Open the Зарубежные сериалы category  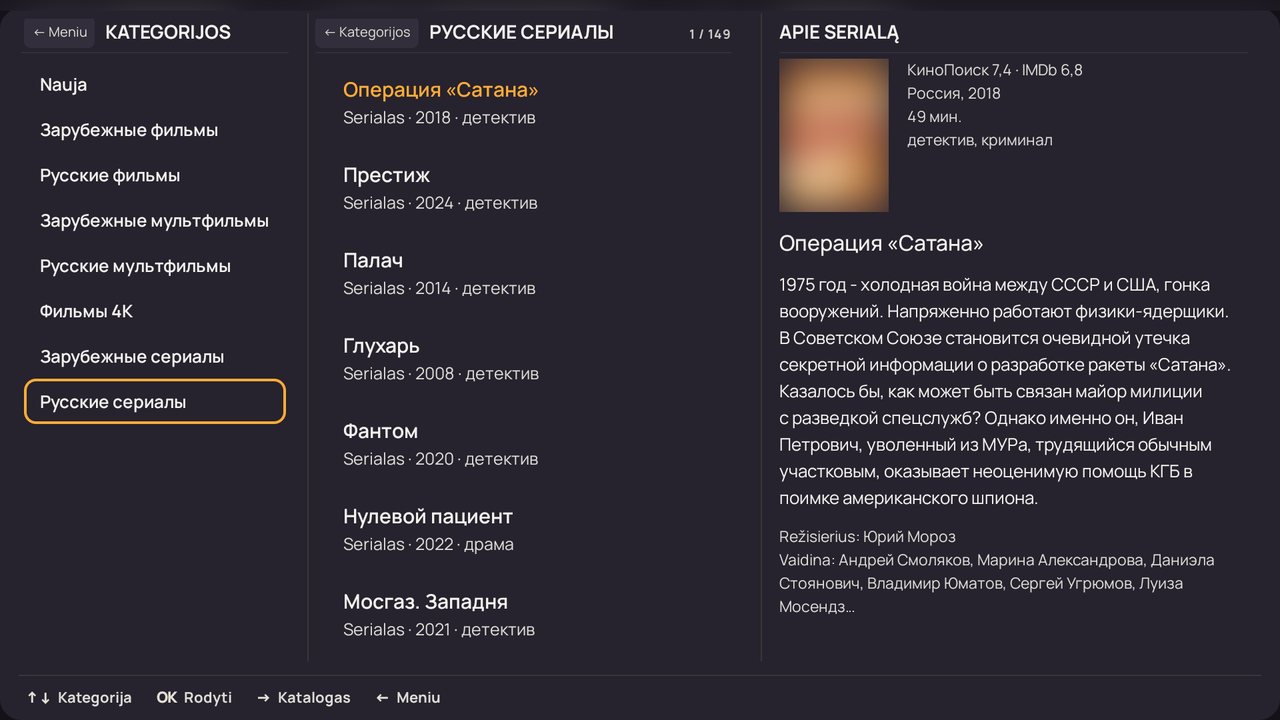click(155, 357)
